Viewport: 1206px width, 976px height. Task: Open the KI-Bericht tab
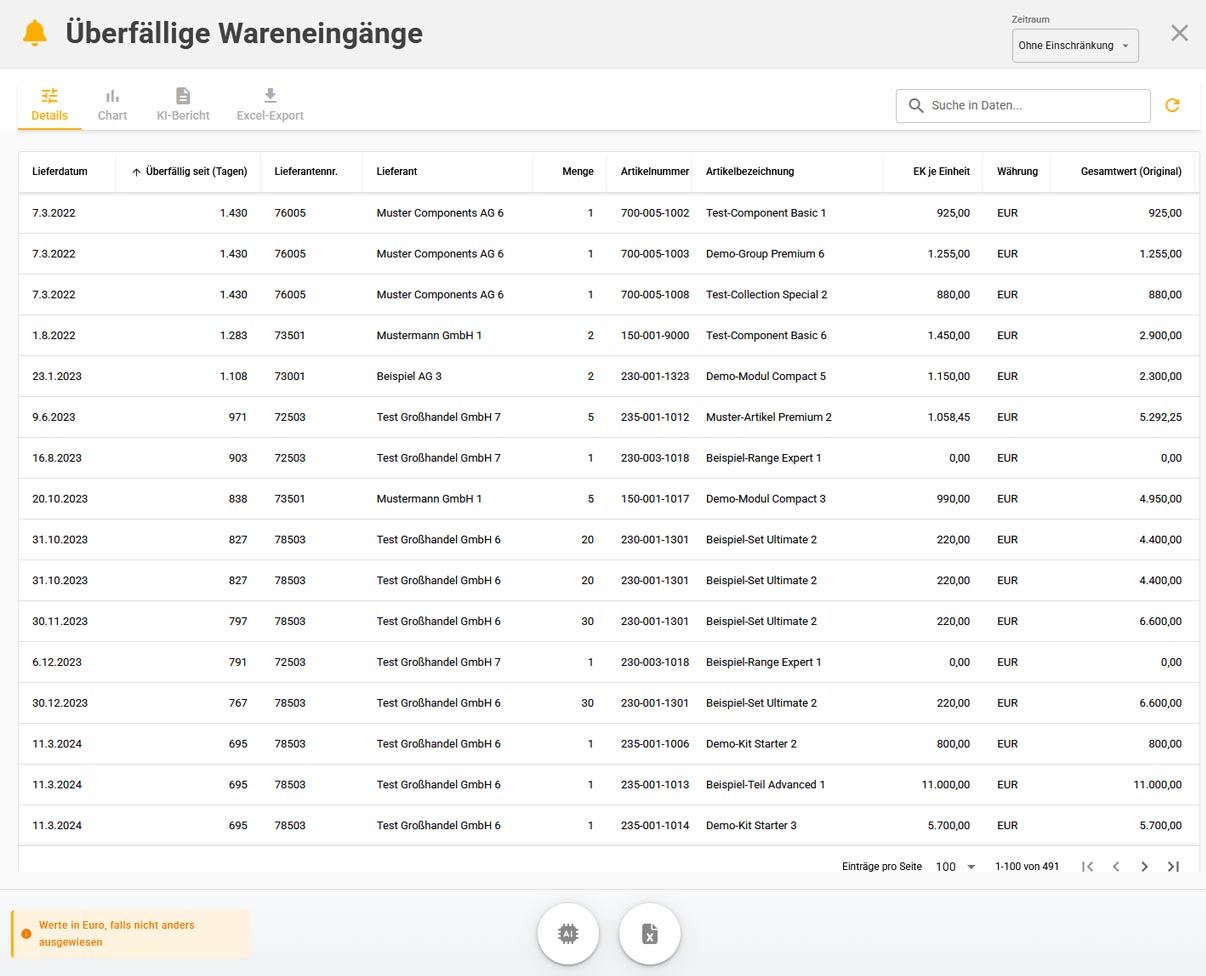pos(183,104)
